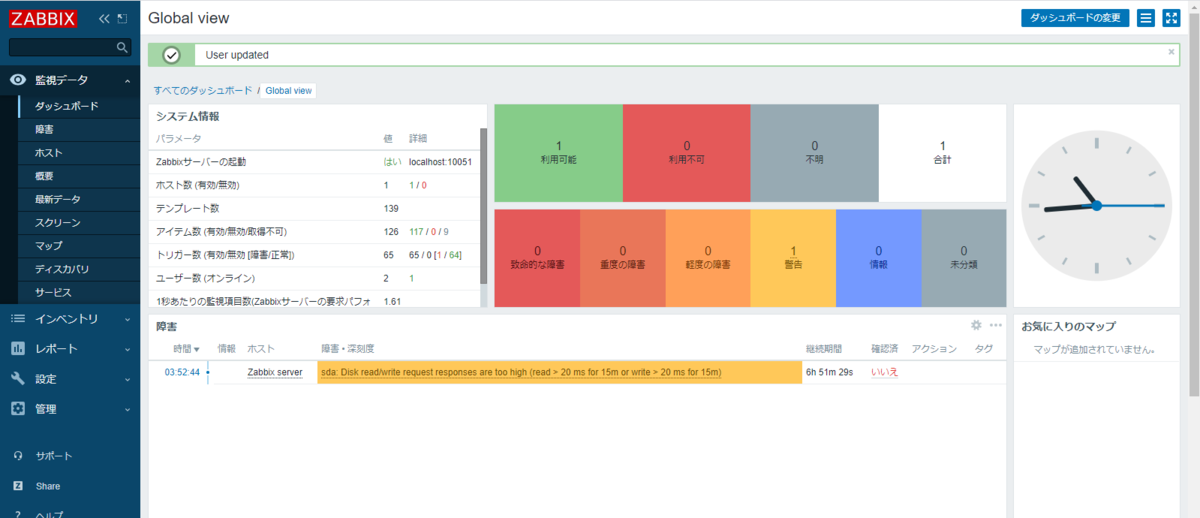Open 概要 in the sidebar menu
1200x518 pixels.
(44, 176)
